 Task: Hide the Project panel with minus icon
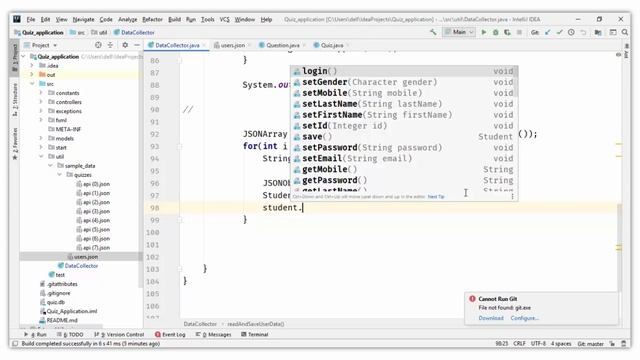click(137, 45)
